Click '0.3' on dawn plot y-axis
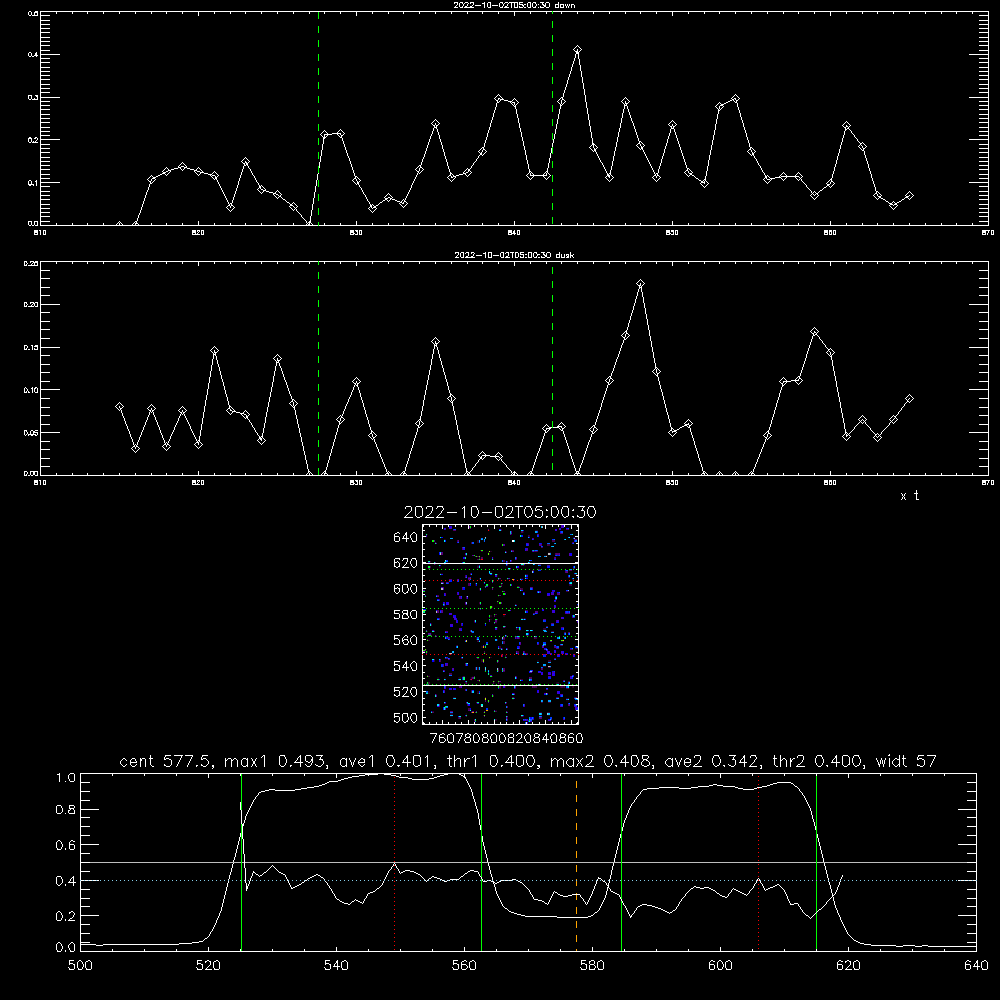This screenshot has width=1000, height=1000. click(x=33, y=98)
